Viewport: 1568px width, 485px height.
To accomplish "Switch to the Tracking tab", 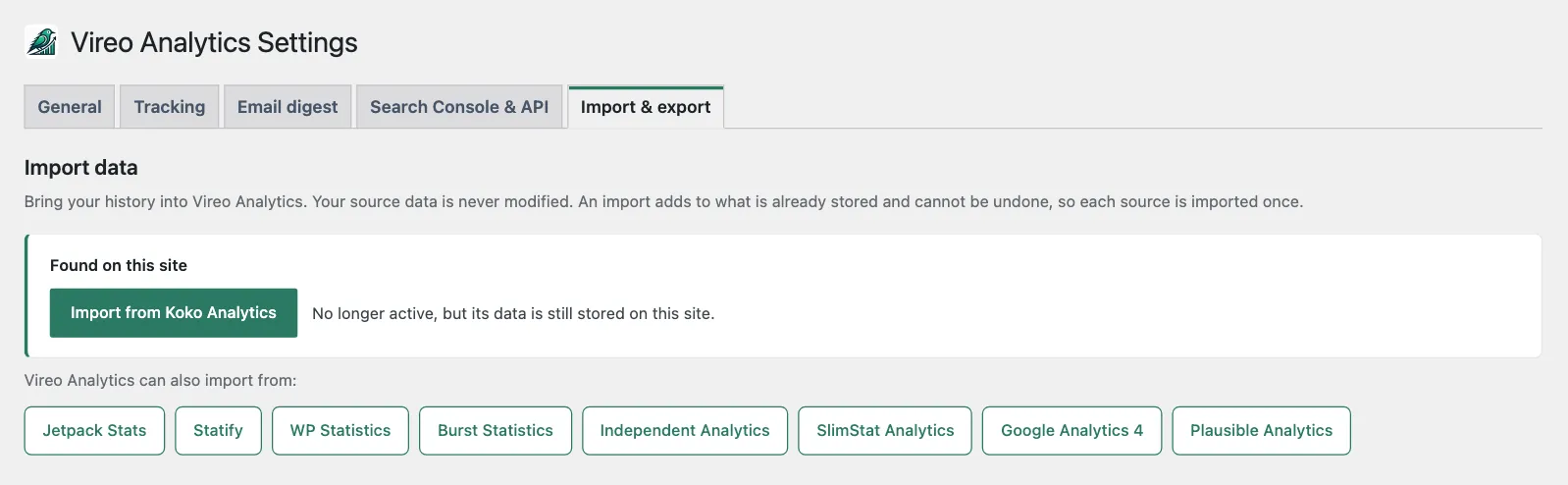I will (x=170, y=107).
